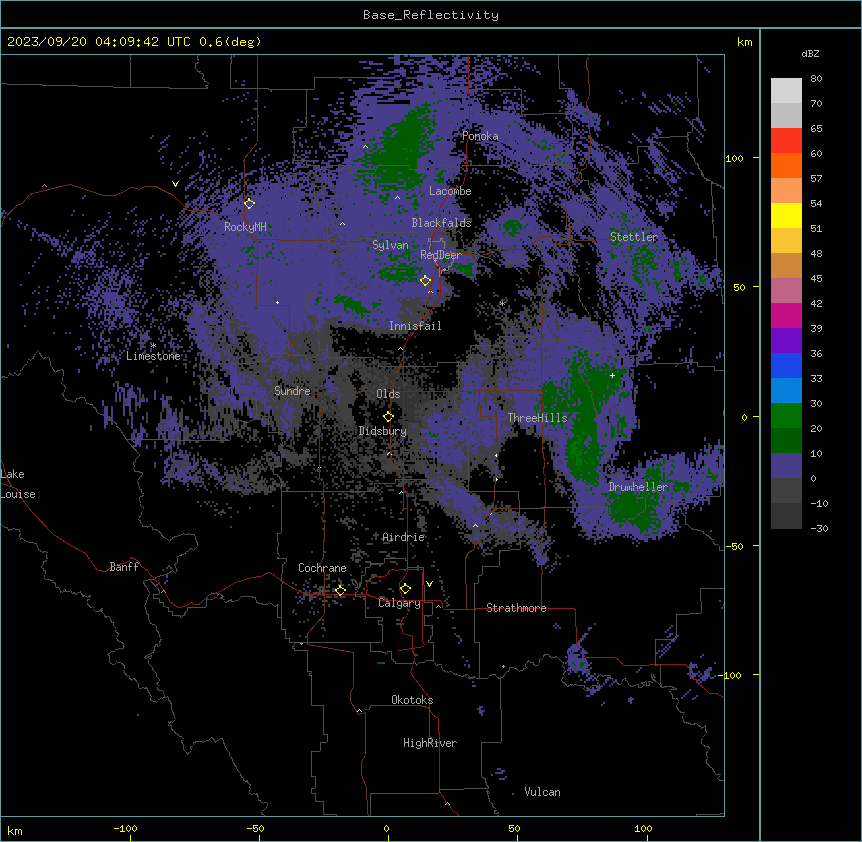Image resolution: width=862 pixels, height=842 pixels.
Task: Click the ThreeHills city label
Action: 538,418
